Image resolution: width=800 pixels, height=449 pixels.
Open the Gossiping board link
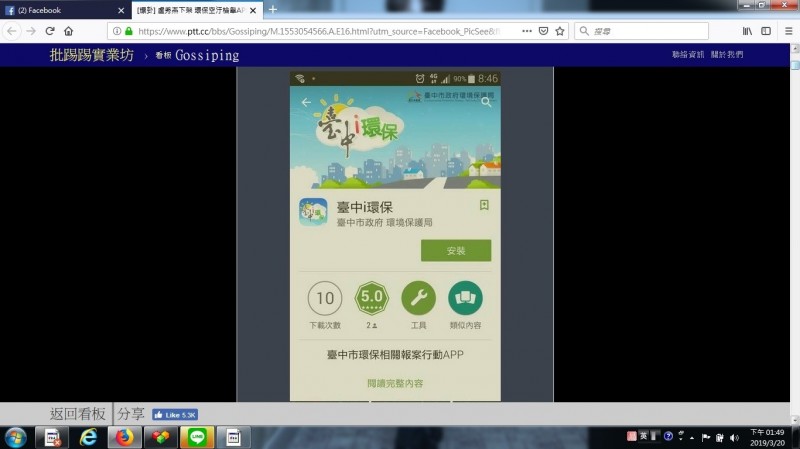[206, 55]
